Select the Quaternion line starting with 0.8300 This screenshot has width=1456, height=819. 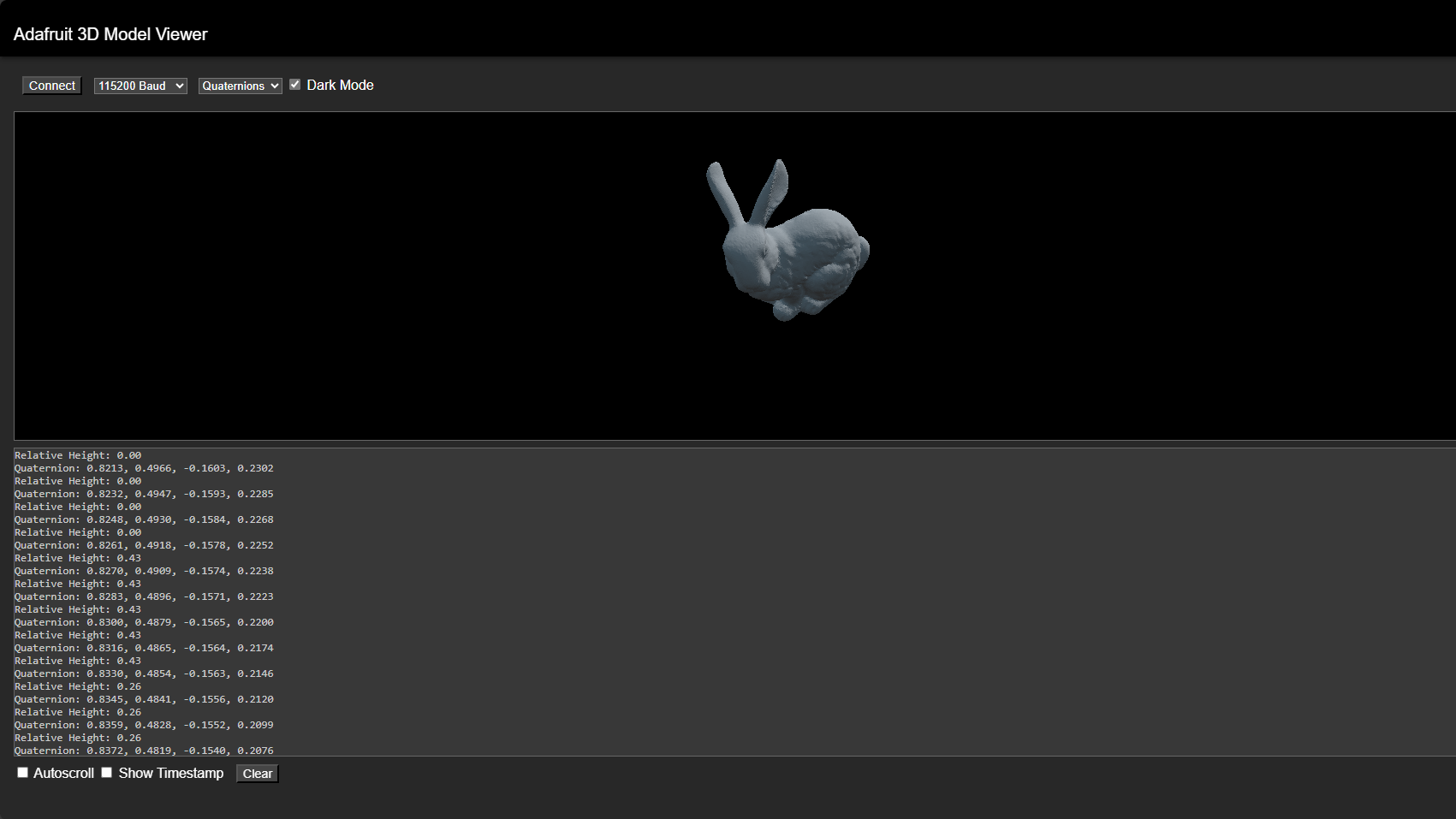144,622
